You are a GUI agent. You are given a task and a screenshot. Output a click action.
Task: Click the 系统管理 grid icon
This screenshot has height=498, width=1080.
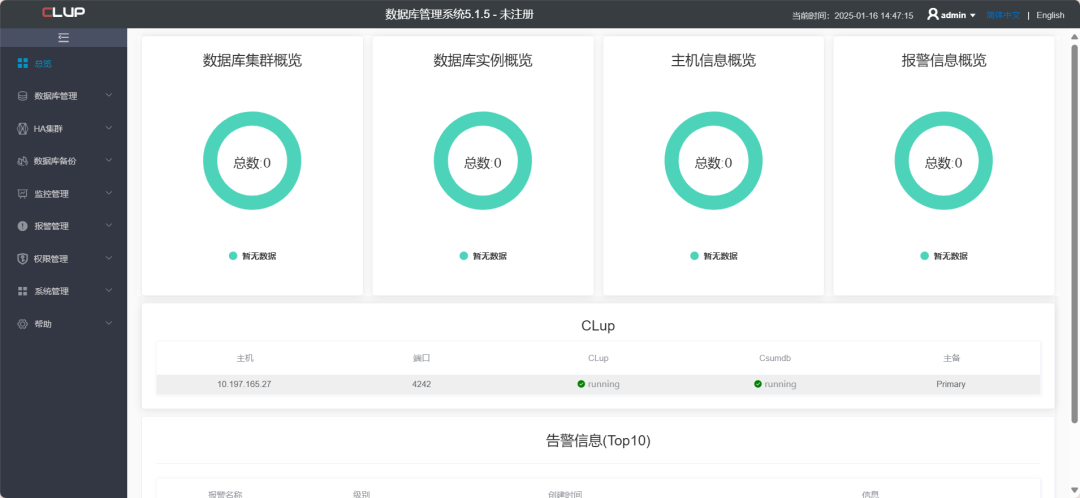[23, 291]
